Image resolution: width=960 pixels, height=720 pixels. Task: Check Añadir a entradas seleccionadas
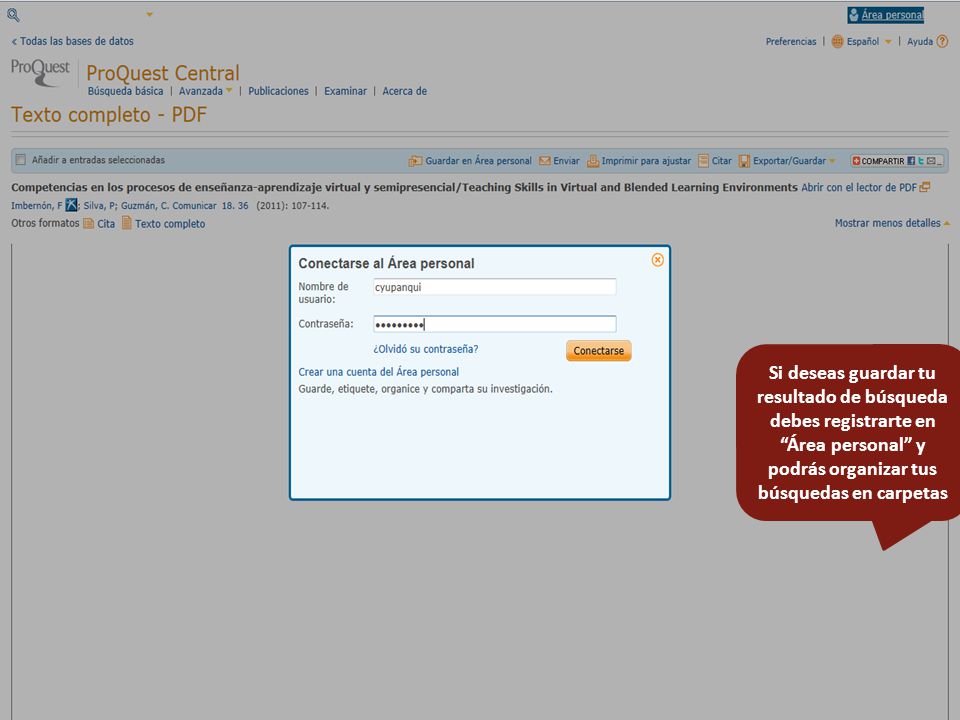click(x=21, y=160)
